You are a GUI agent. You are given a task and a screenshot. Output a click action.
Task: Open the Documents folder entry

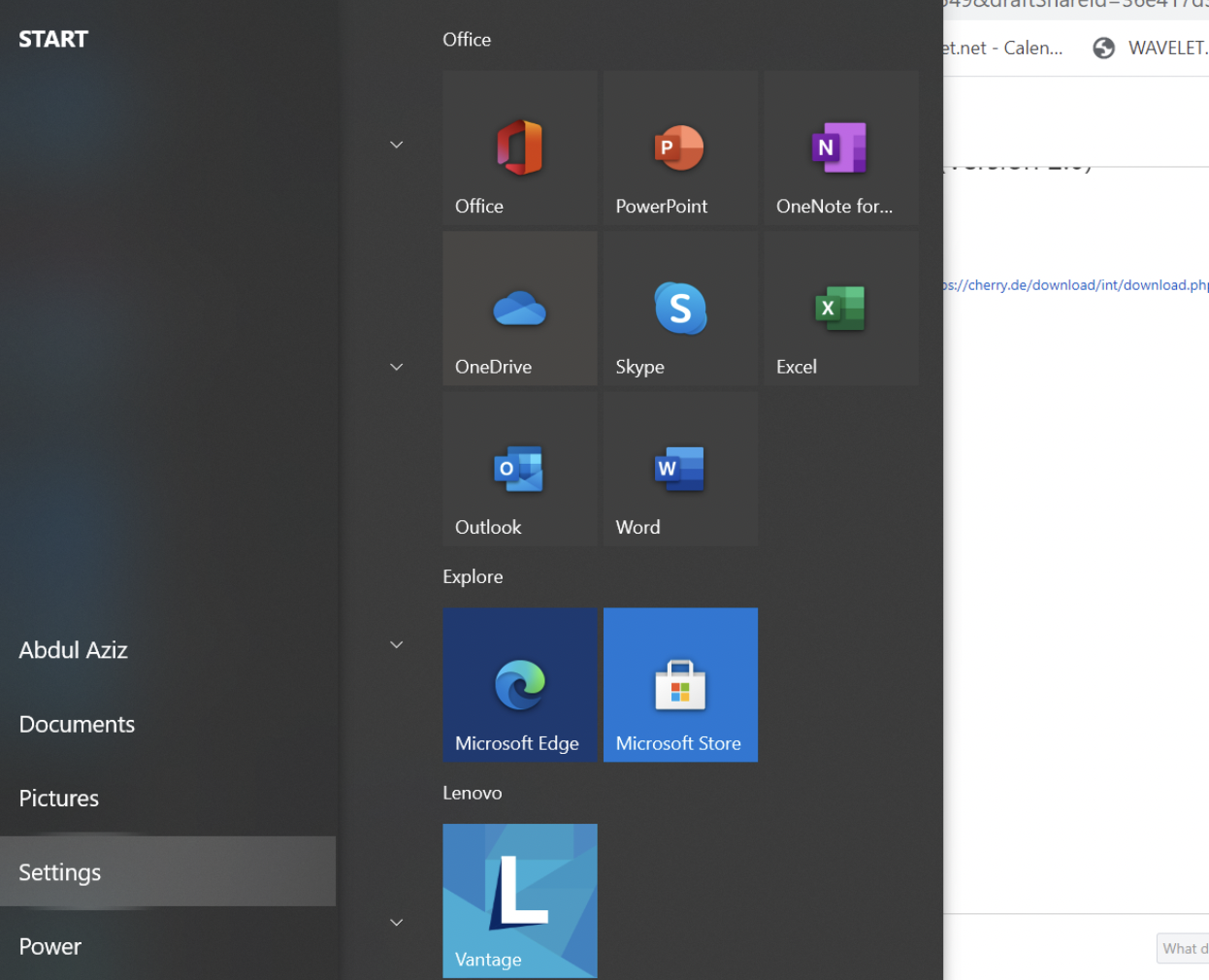77,724
